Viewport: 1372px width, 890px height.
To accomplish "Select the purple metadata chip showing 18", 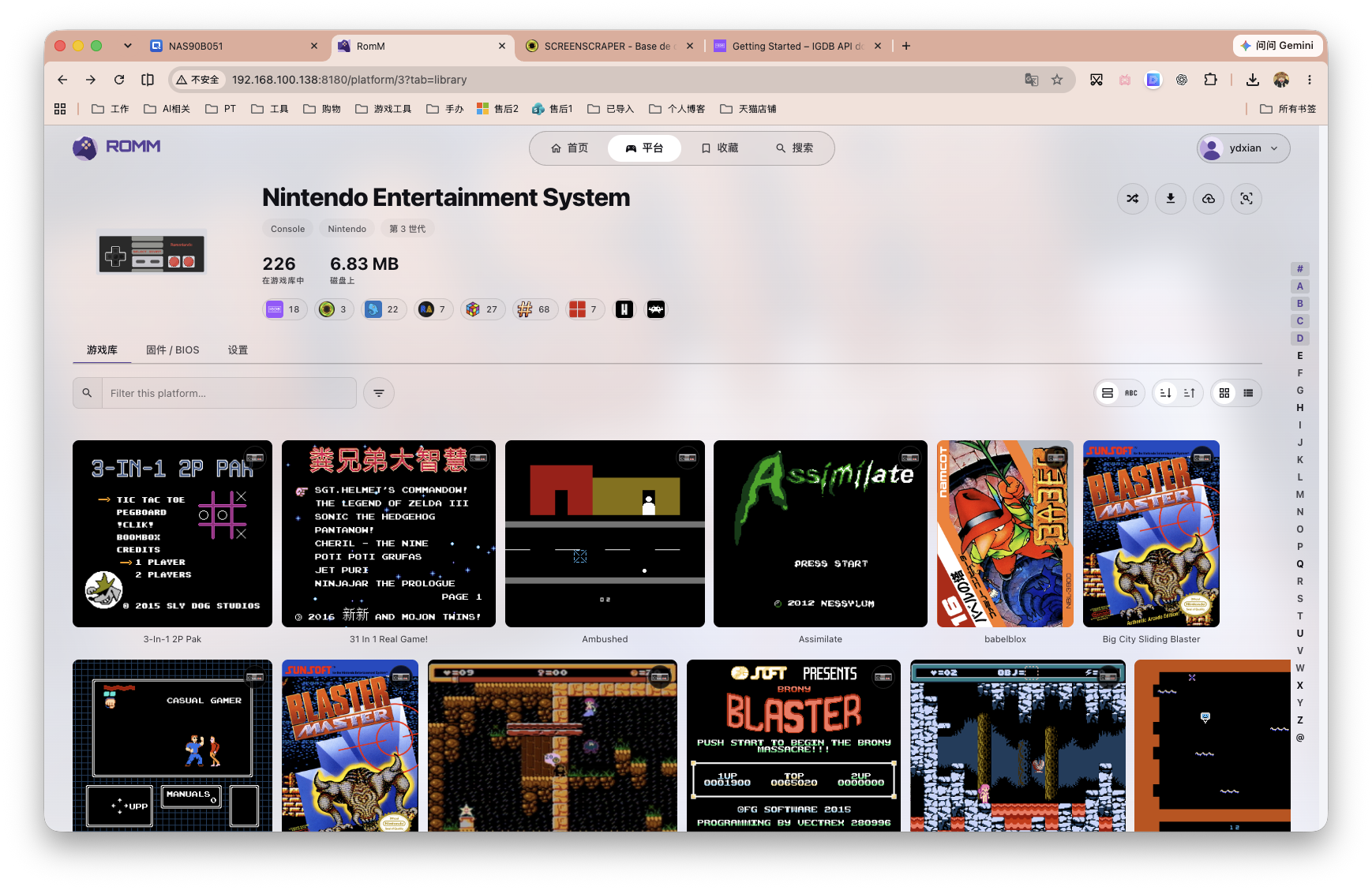I will 285,309.
